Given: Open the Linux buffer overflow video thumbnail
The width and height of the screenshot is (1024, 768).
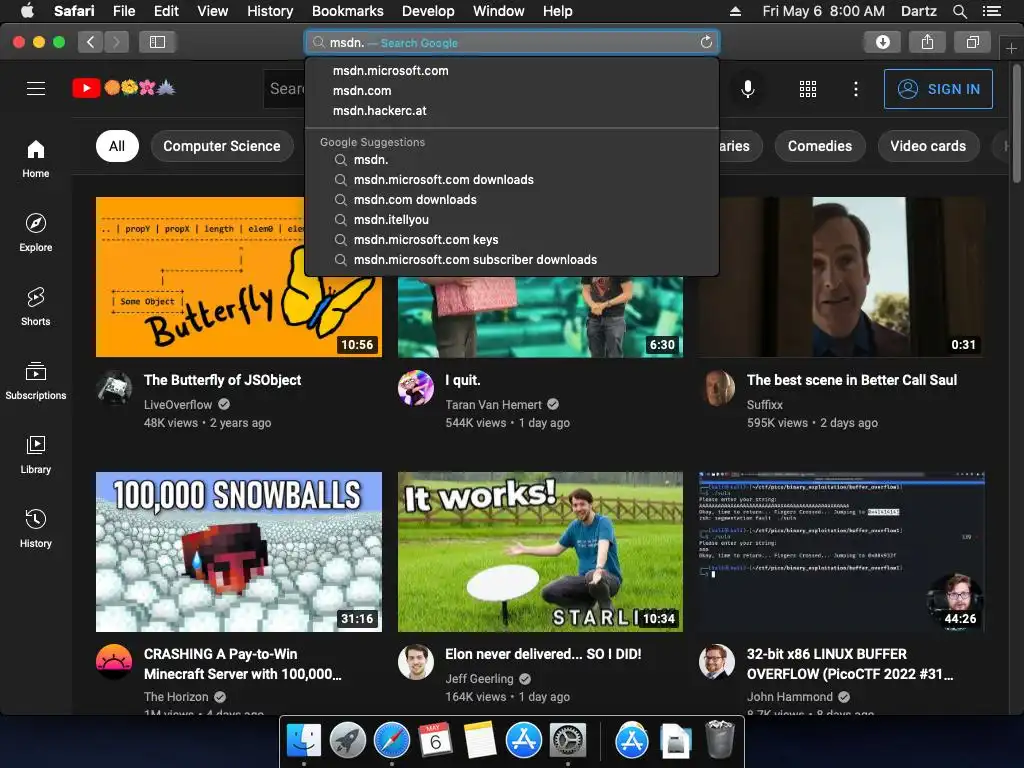Looking at the screenshot, I should (x=842, y=552).
